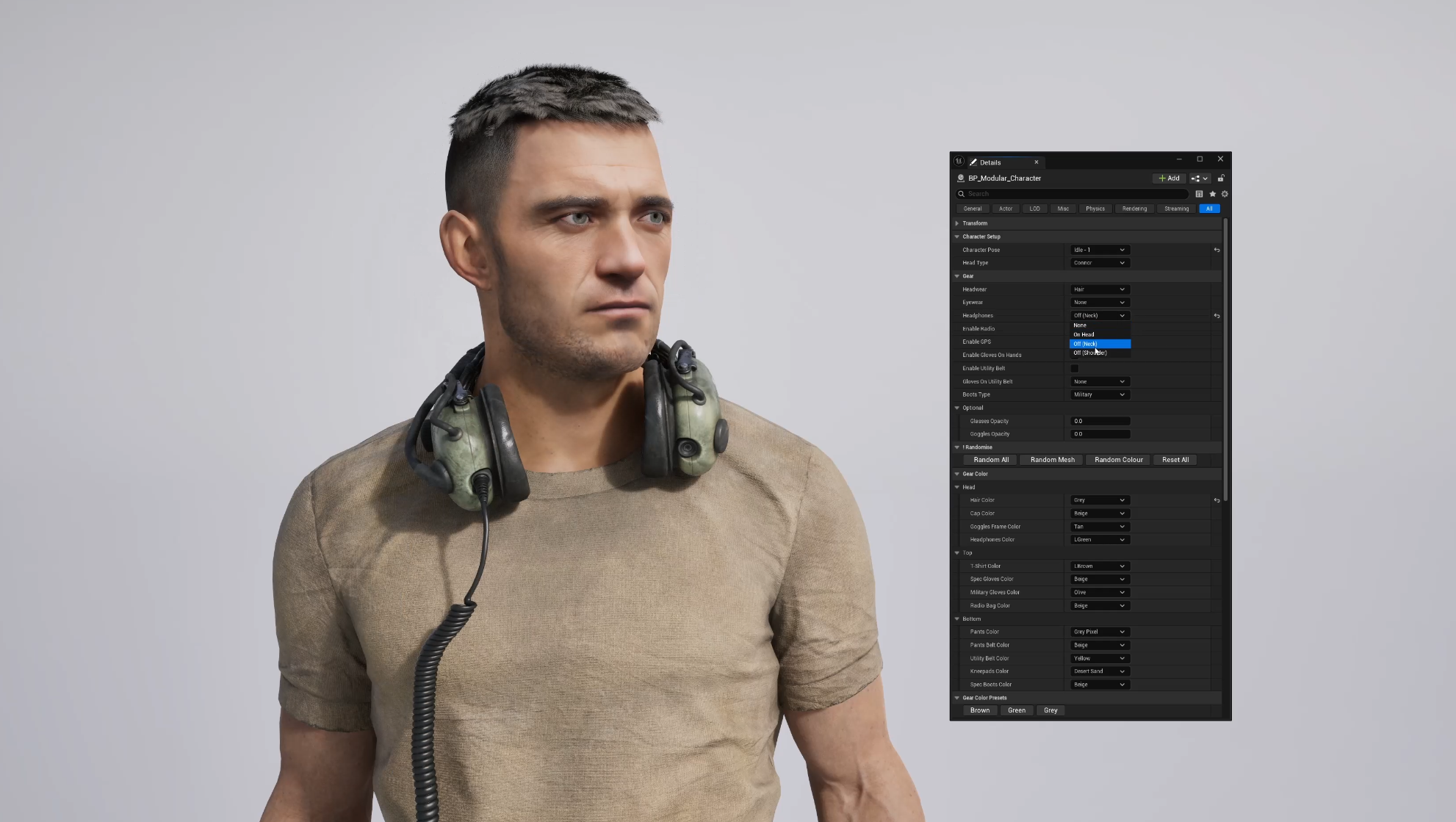
Task: Toggle the Enable Utility Belt checkbox
Action: click(1075, 369)
